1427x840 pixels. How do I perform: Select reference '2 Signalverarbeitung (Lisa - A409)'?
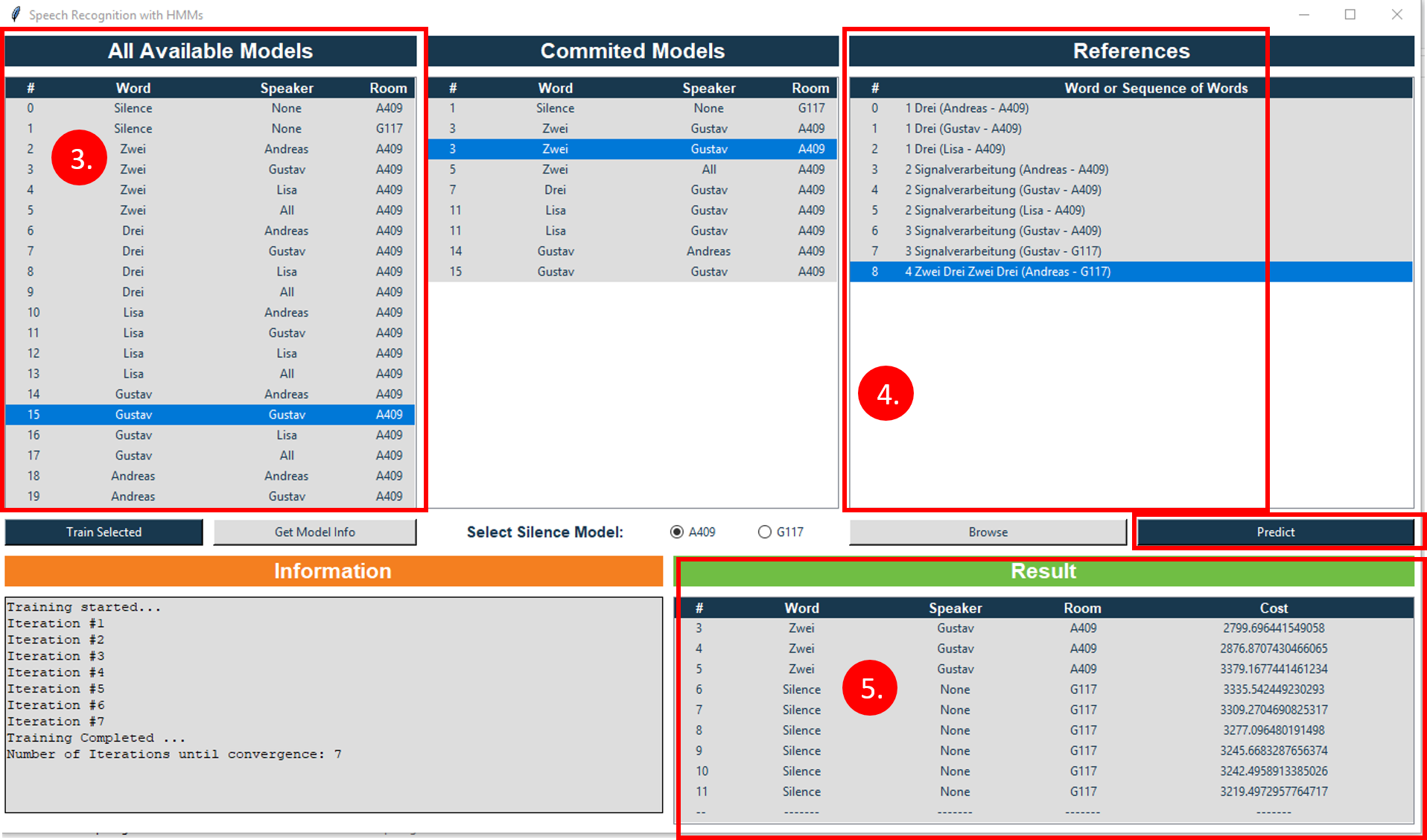[1131, 210]
